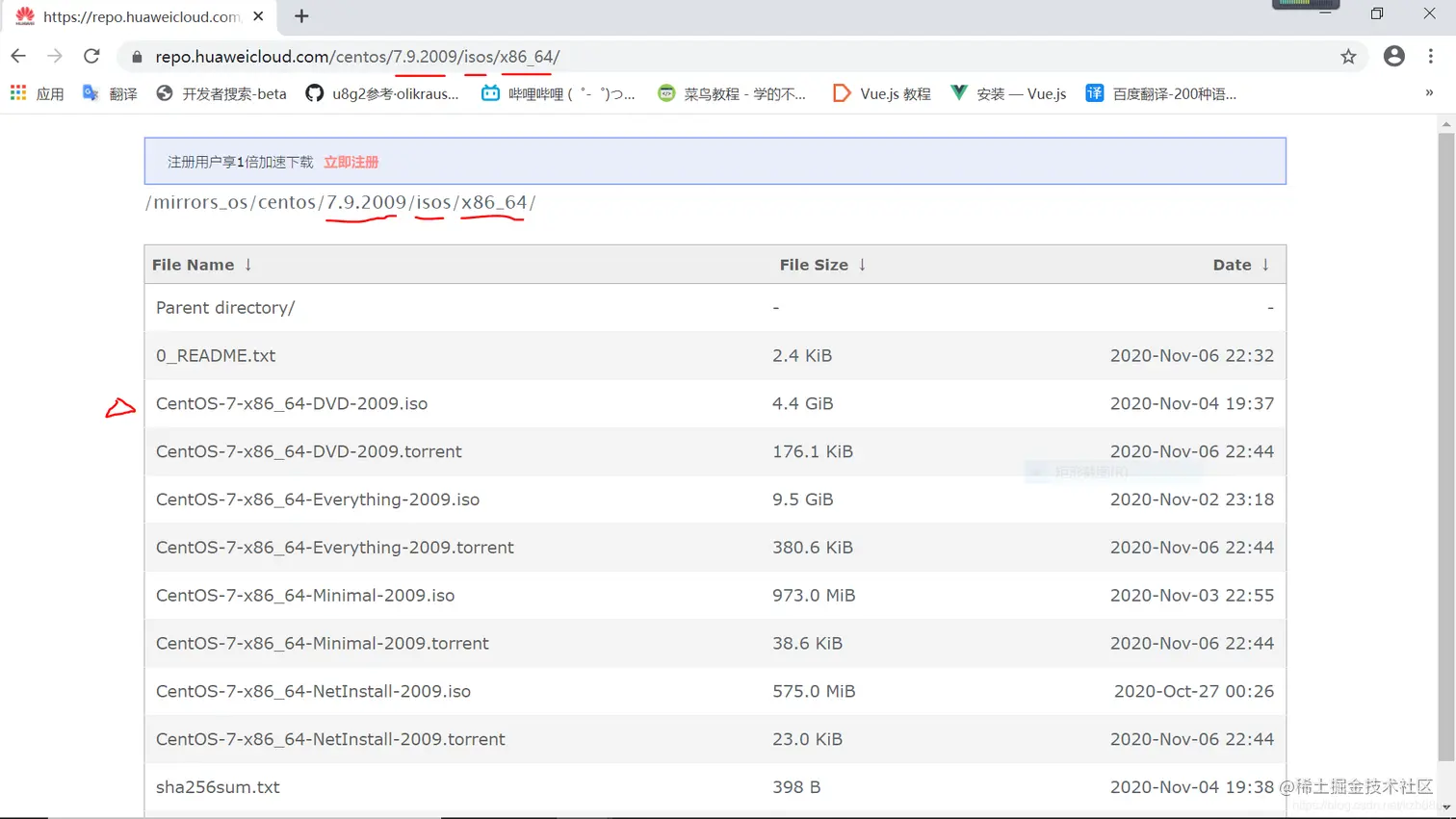Download CentOS-7-x86_64-NetInstall-2009.torrent

click(x=330, y=739)
